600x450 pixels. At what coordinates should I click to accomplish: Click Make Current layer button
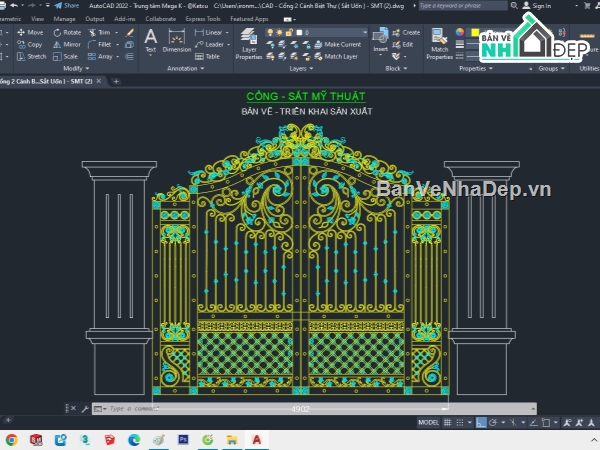[338, 44]
